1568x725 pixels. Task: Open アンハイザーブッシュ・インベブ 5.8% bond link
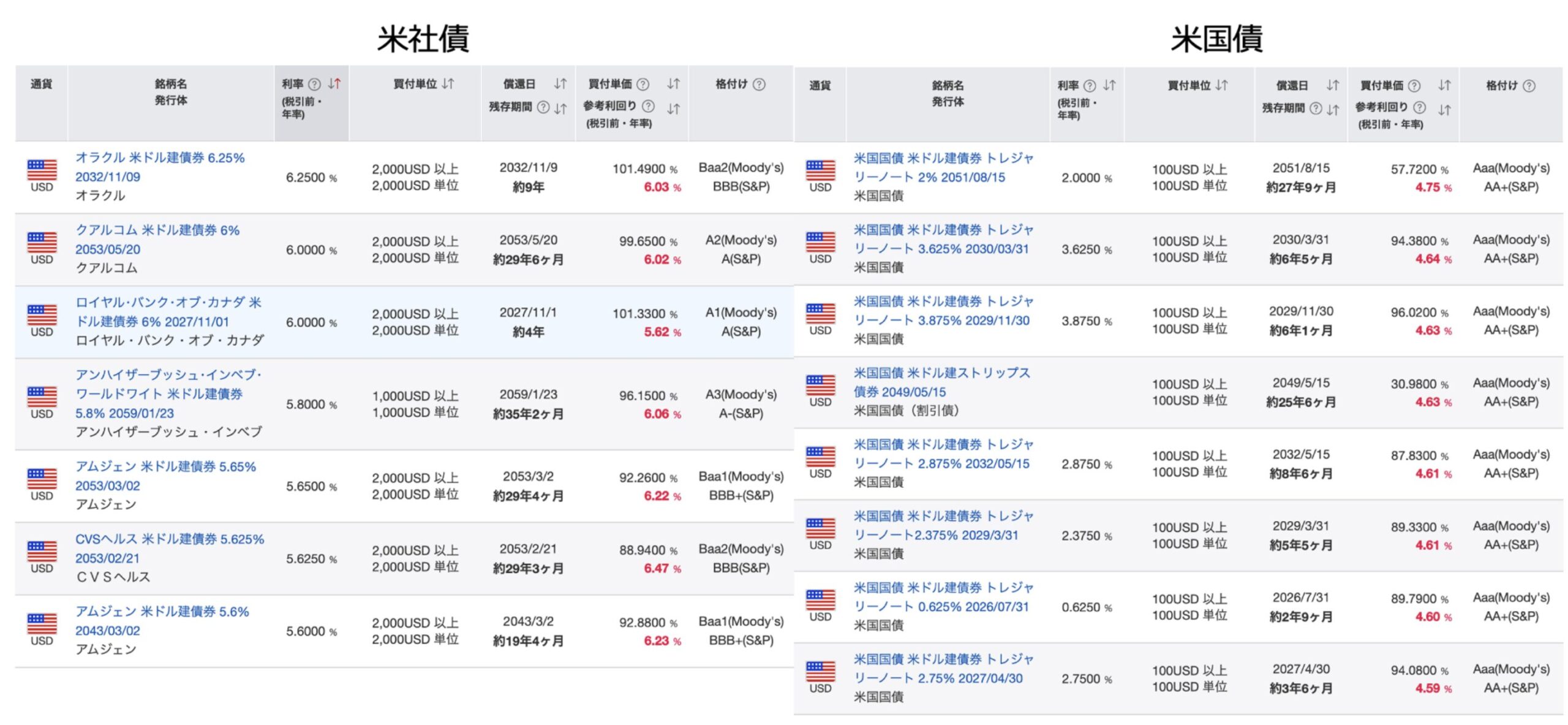click(168, 393)
